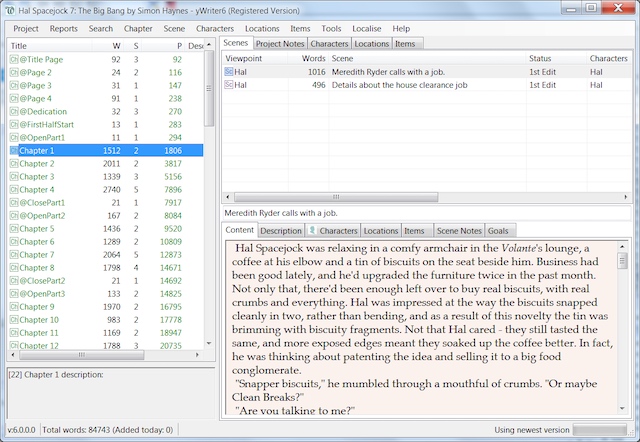Open the Items menu
The height and width of the screenshot is (442, 640).
[x=300, y=29]
